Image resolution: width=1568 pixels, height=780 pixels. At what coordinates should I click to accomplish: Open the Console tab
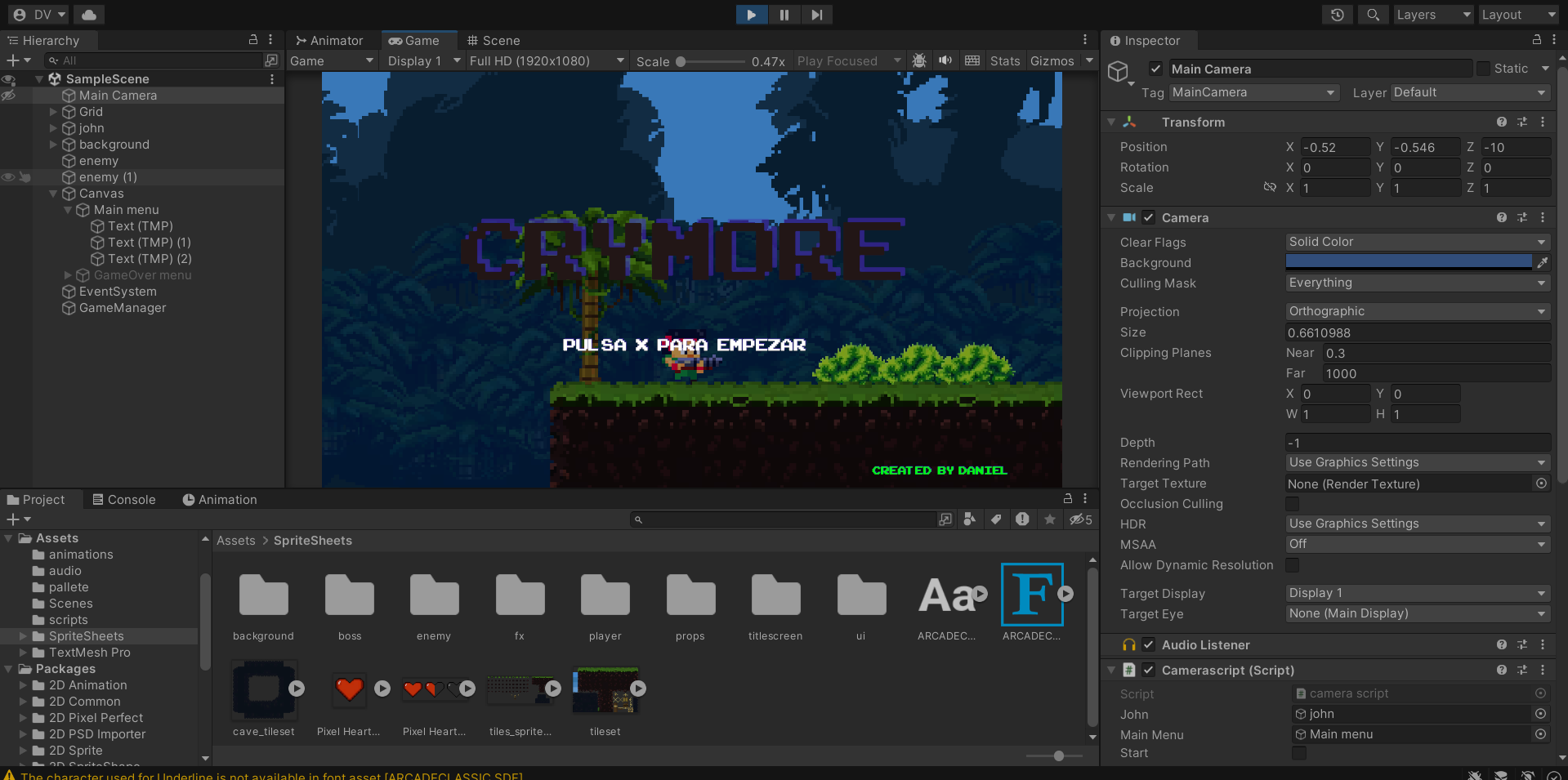coord(124,499)
